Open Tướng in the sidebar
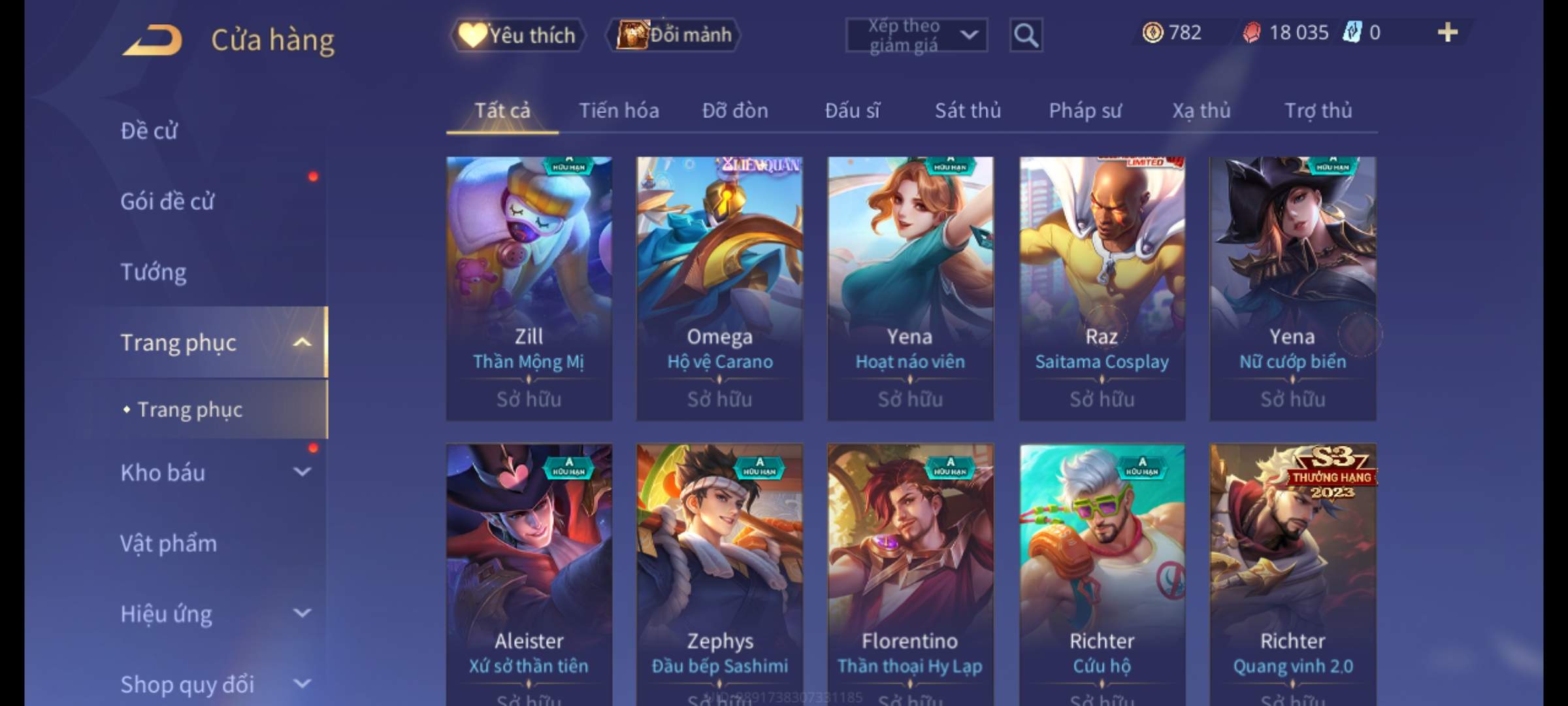Viewport: 1568px width, 706px height. [154, 272]
